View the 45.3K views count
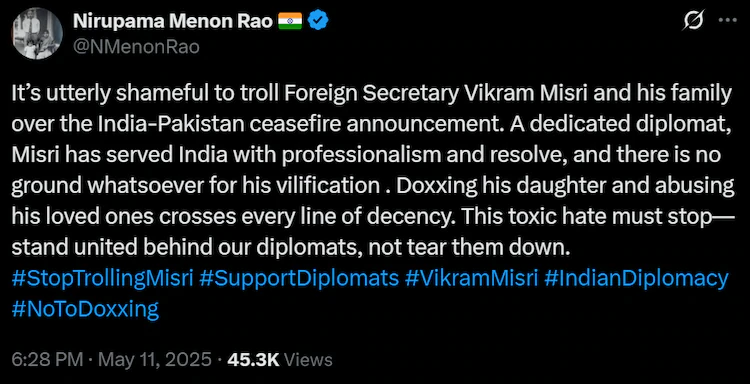750x384 pixels. pos(254,360)
